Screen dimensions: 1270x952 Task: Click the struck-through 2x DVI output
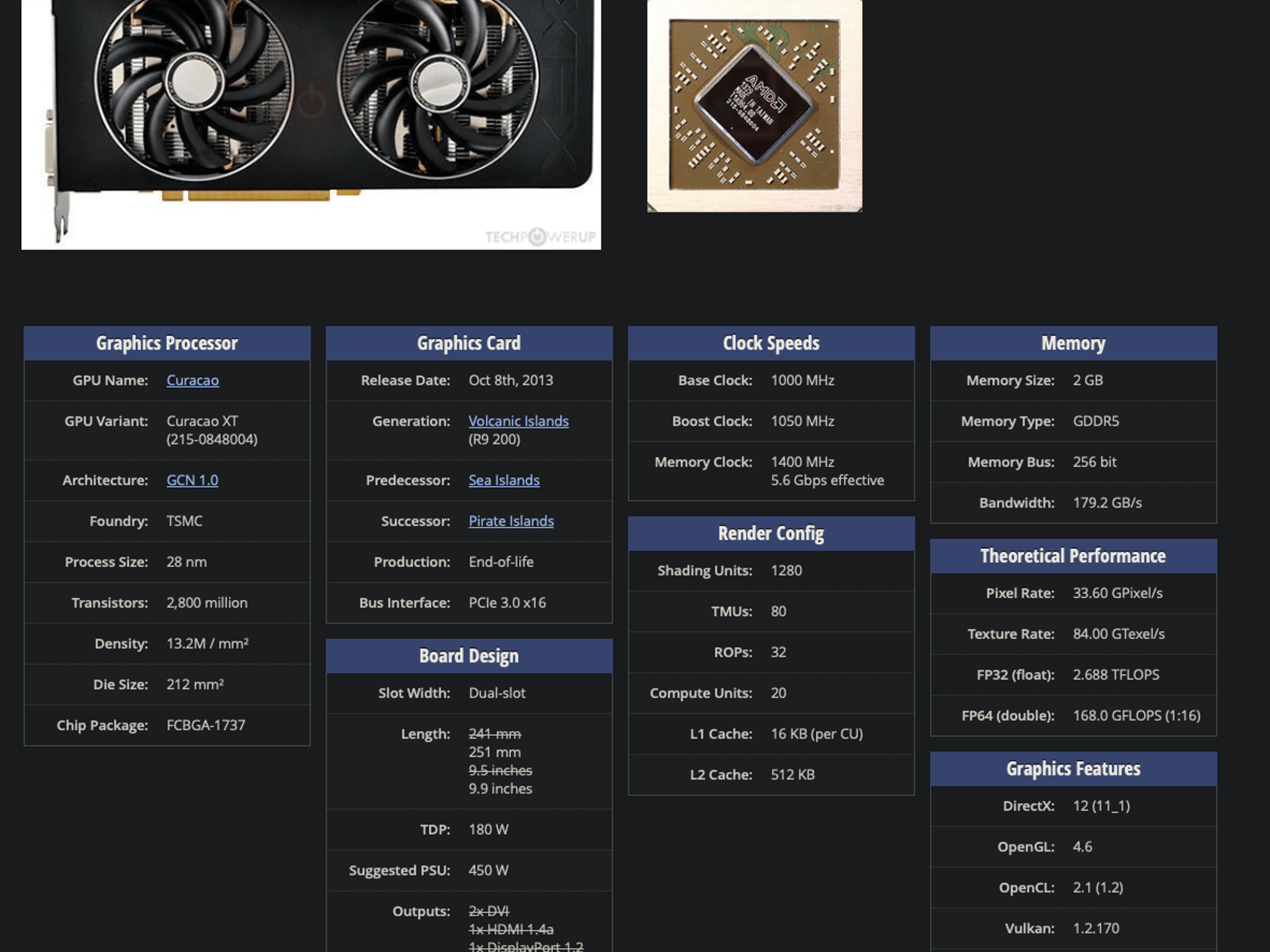tap(489, 912)
